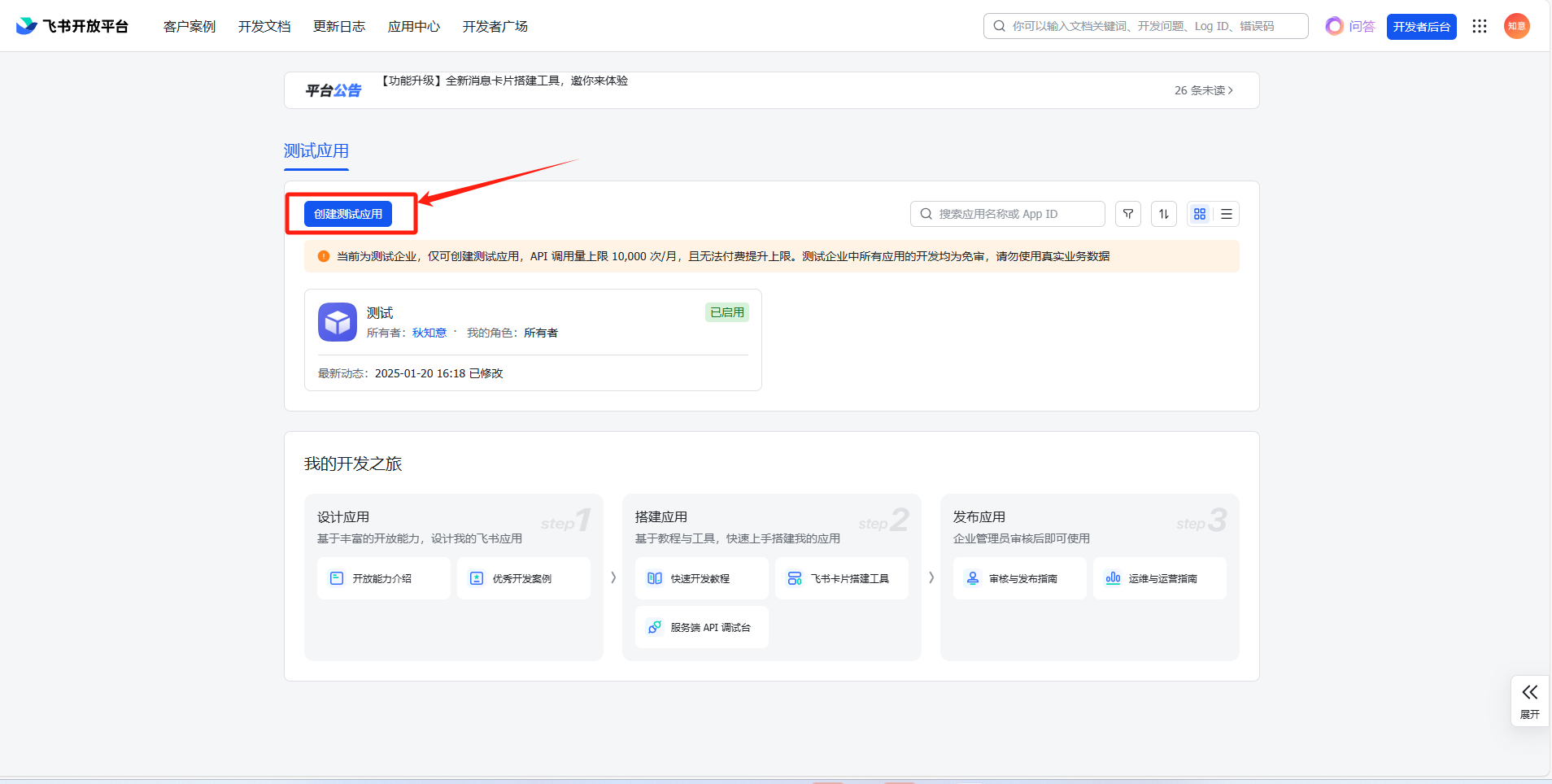Expand the 26 条未读 announcements
Image resolution: width=1552 pixels, height=784 pixels.
(x=1203, y=90)
